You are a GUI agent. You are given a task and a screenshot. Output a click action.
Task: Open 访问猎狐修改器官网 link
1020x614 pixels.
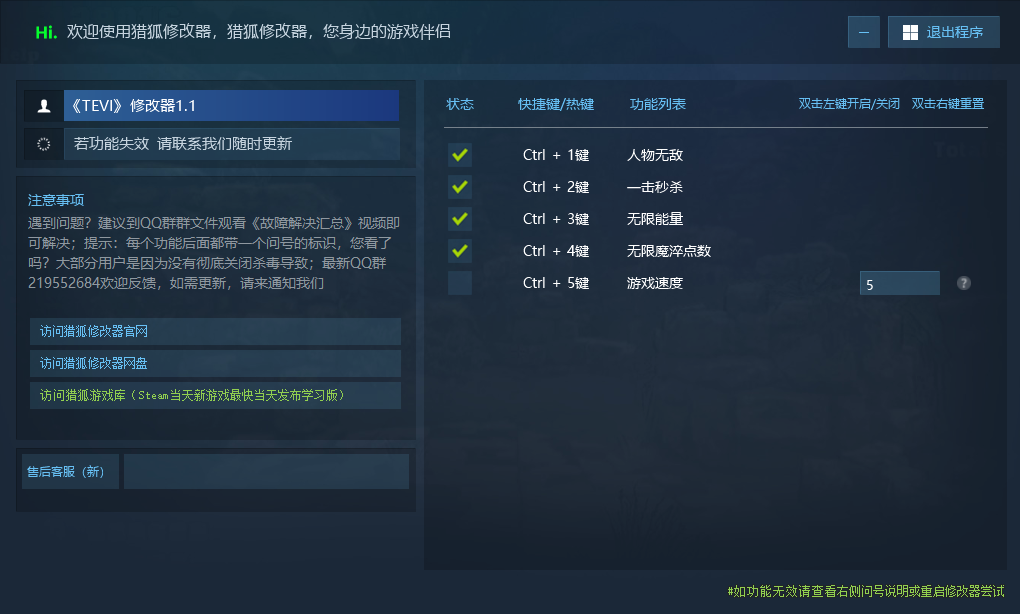point(215,331)
